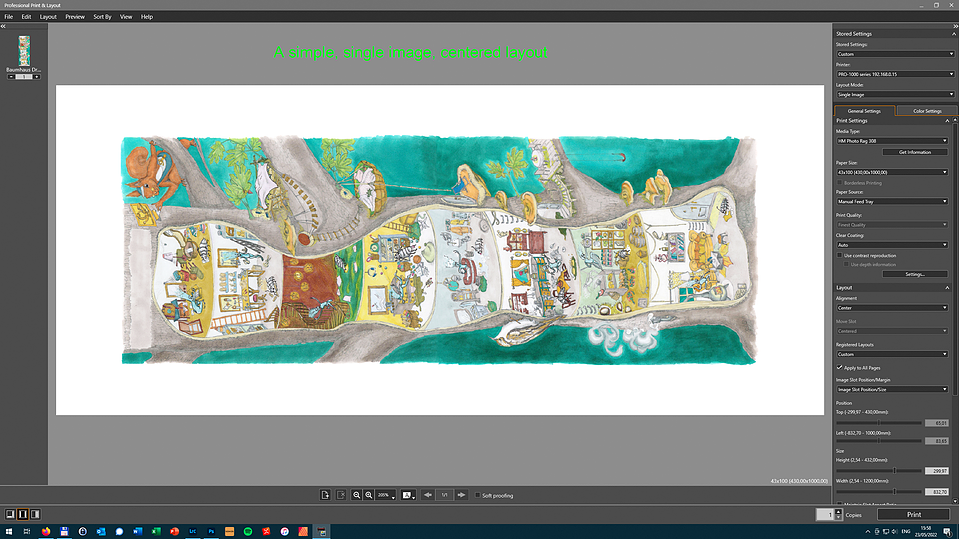The width and height of the screenshot is (959, 539).
Task: Open Photoshop from the taskbar
Action: pyautogui.click(x=211, y=532)
